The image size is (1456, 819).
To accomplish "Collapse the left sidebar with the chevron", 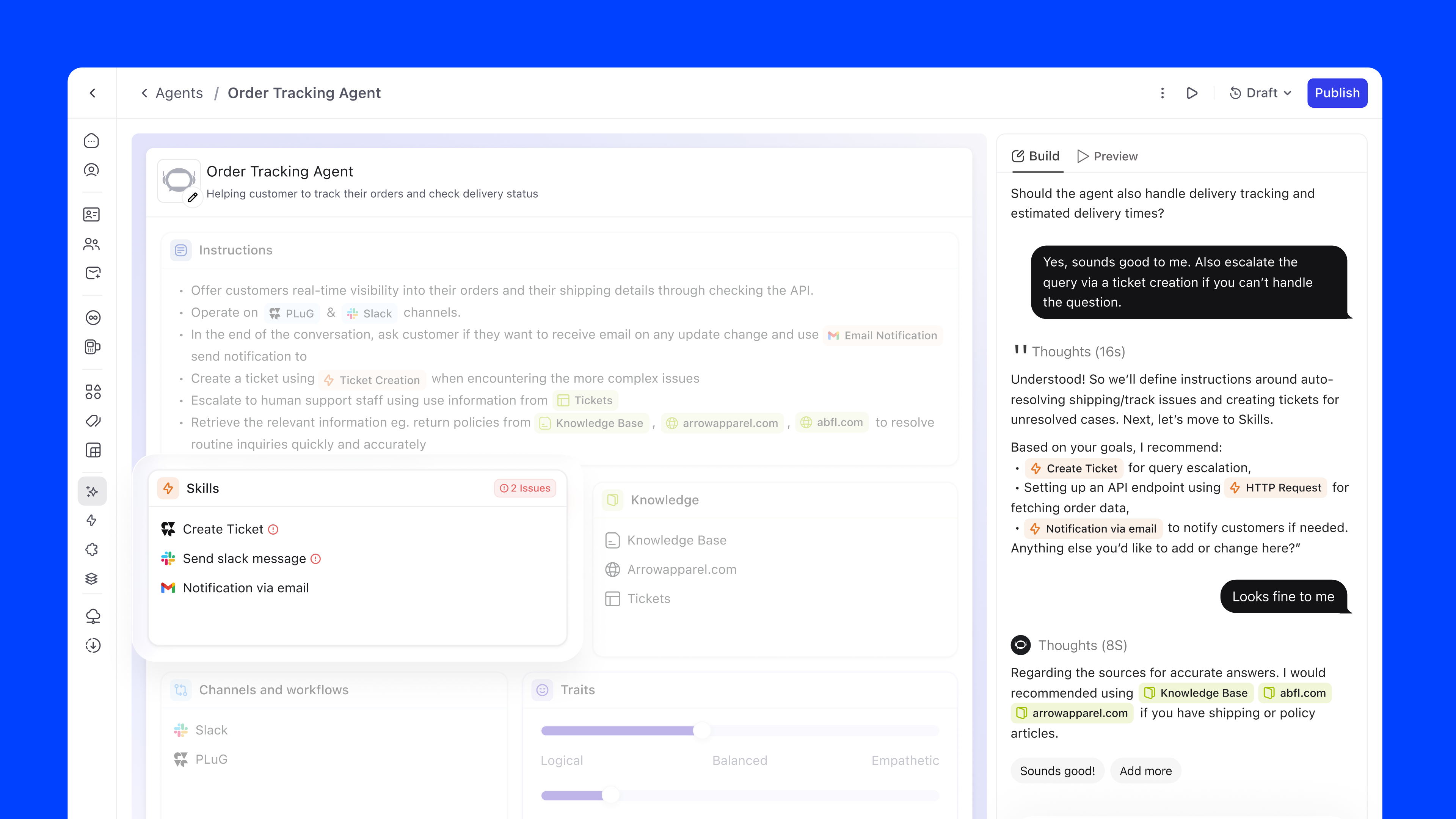I will [93, 93].
